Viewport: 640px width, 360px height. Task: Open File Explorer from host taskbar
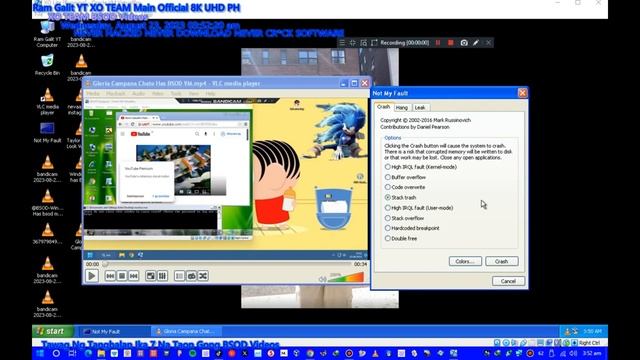pos(101,353)
